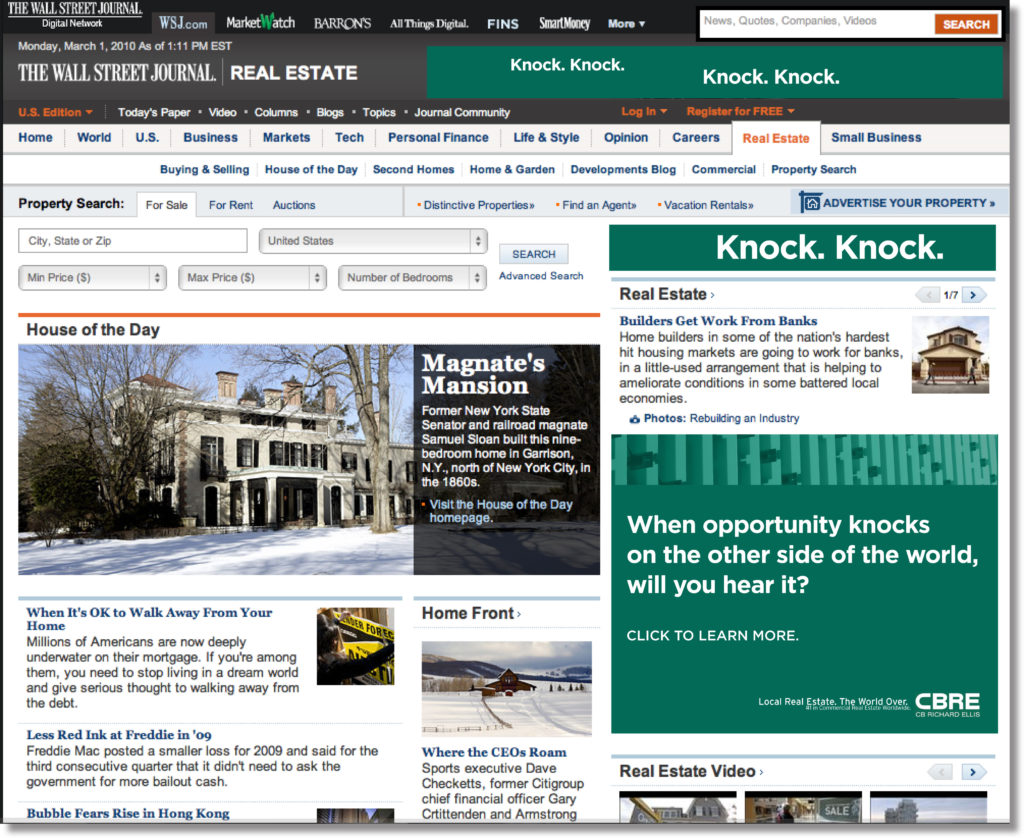Click the snowy barn Home Front photo
The width and height of the screenshot is (1024, 838).
(x=506, y=688)
